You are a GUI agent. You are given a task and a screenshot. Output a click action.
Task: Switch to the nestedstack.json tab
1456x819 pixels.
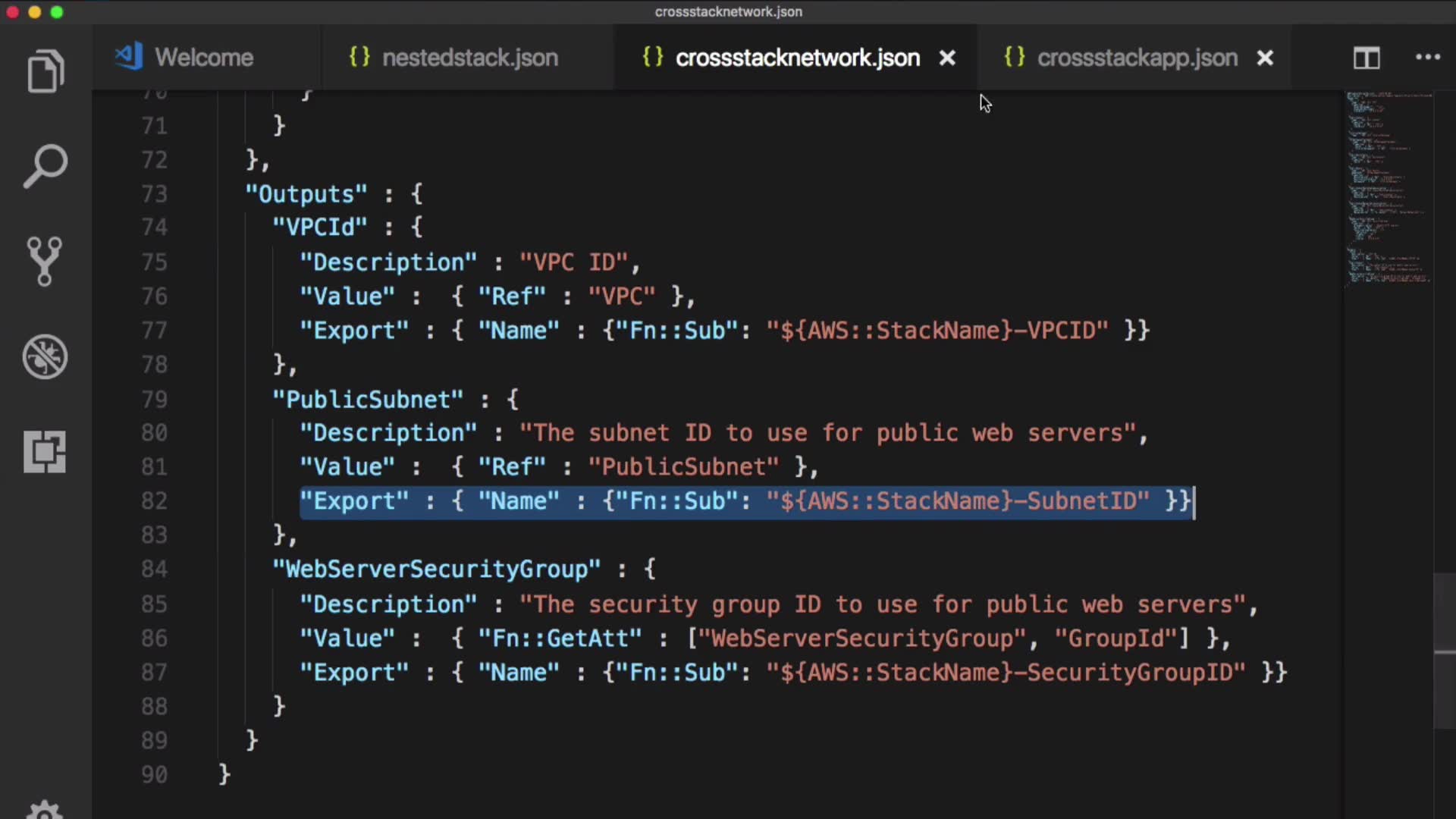click(x=469, y=58)
